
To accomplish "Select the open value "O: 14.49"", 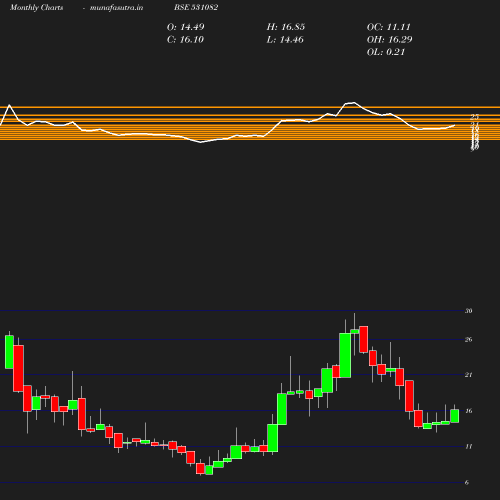I will click(x=186, y=27).
